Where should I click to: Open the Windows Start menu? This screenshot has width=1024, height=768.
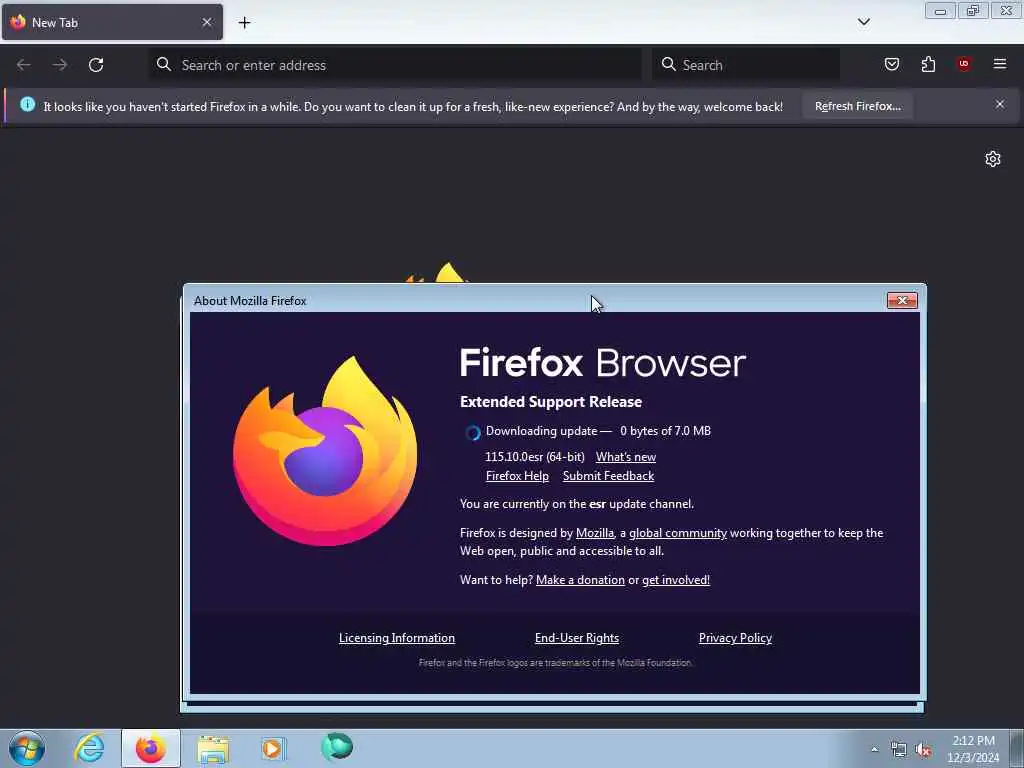point(27,748)
